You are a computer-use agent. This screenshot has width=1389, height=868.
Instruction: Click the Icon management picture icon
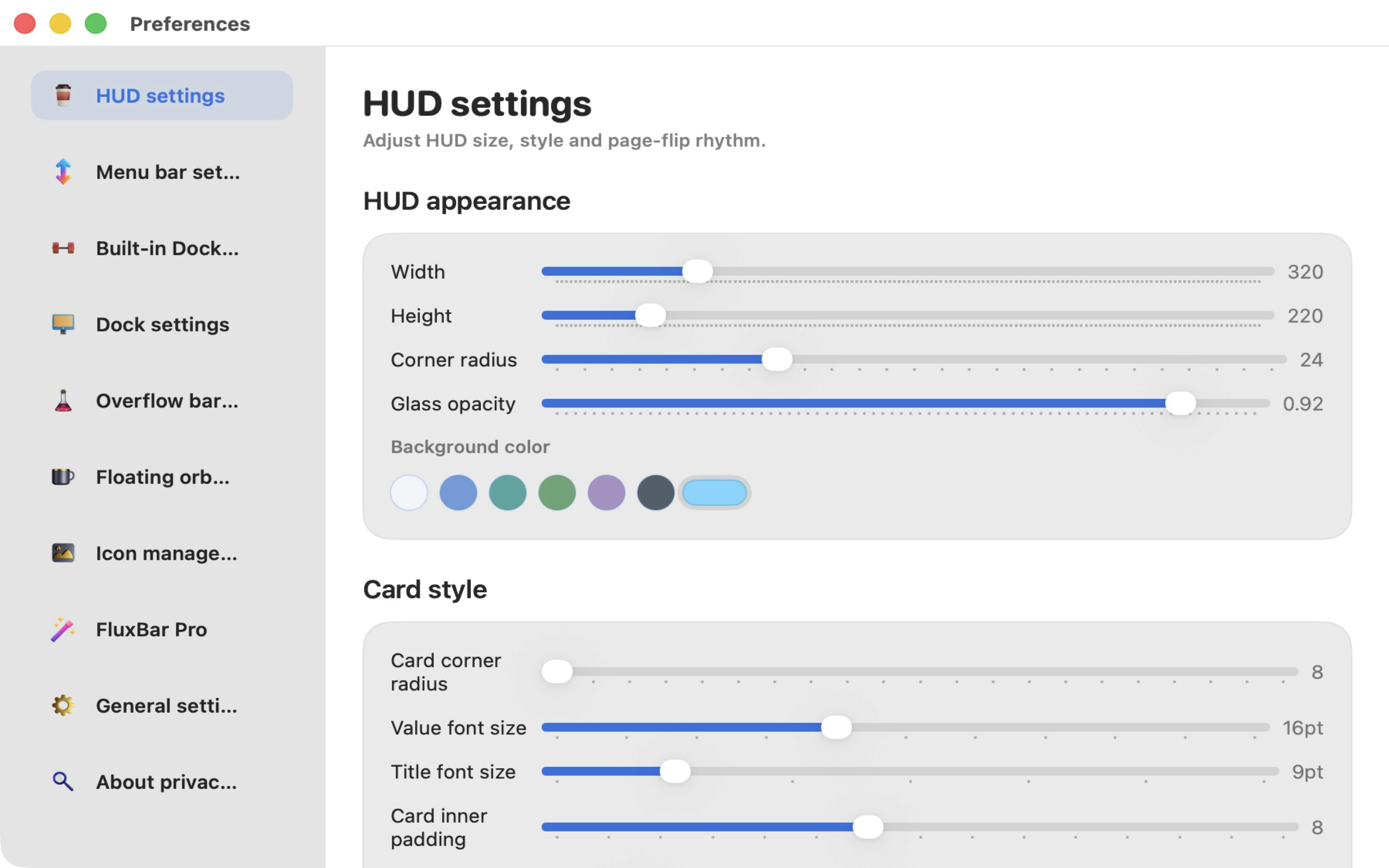tap(63, 553)
